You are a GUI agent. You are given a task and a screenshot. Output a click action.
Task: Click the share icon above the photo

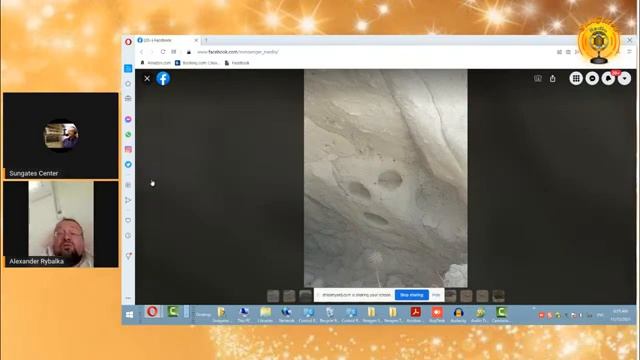click(553, 78)
